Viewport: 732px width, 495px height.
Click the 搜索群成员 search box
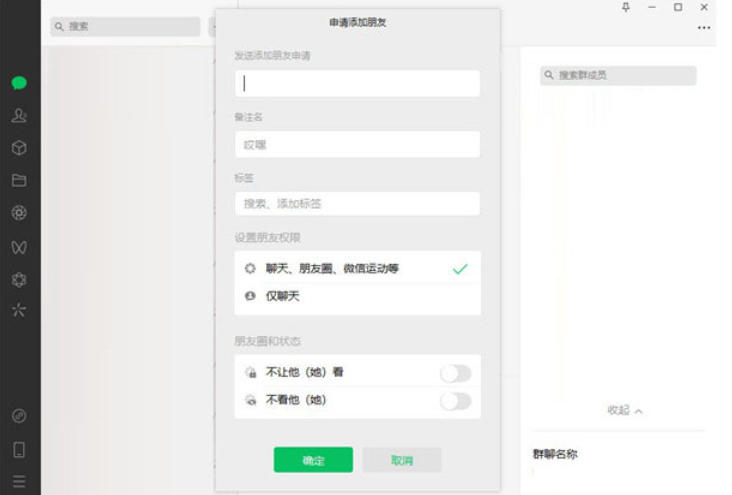click(x=618, y=75)
